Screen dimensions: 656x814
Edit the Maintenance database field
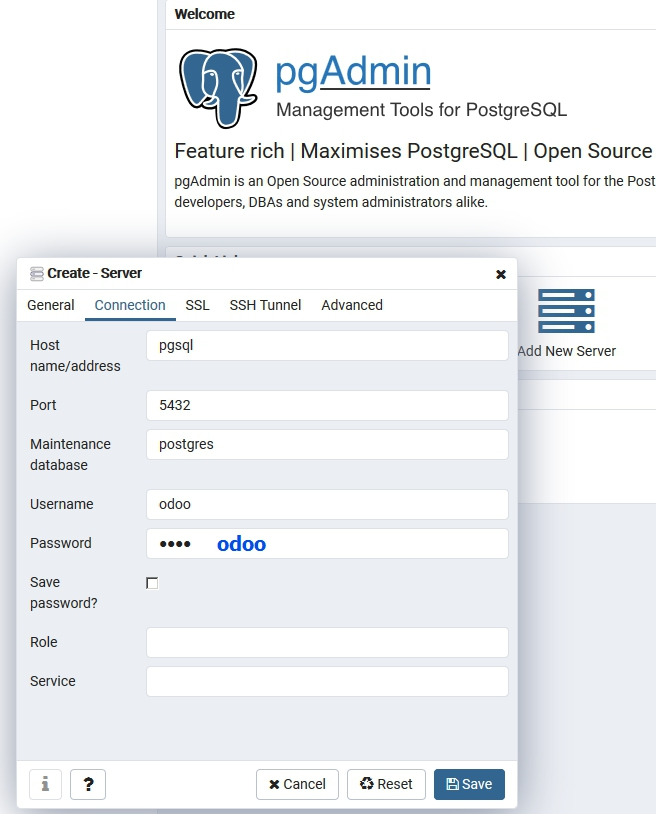tap(327, 444)
